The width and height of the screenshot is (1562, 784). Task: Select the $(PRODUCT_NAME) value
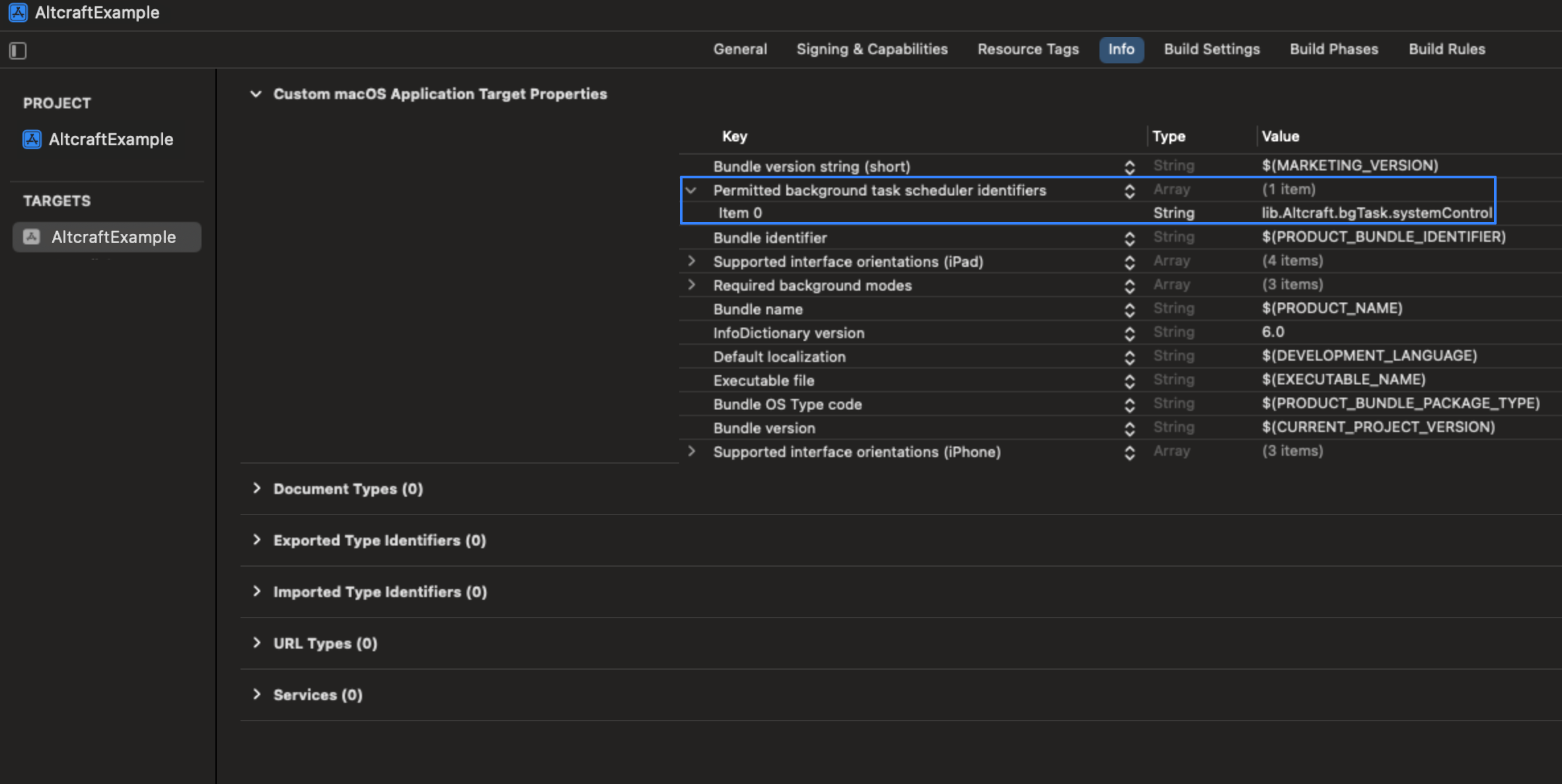(1332, 308)
